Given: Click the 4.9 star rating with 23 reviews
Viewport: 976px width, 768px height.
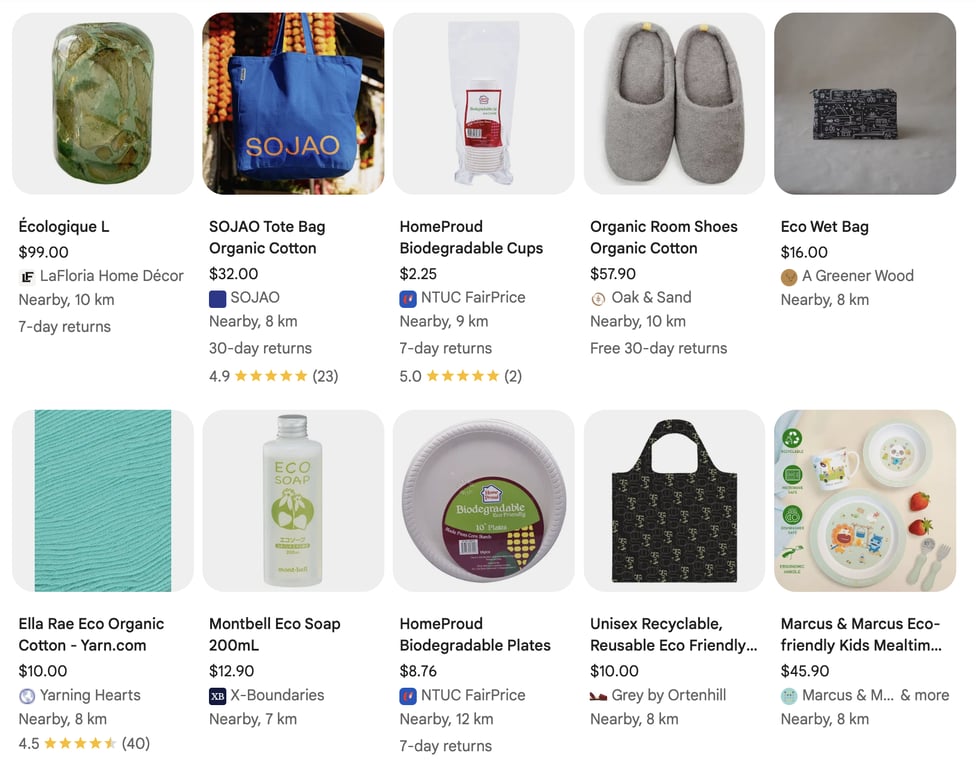Looking at the screenshot, I should (x=271, y=376).
